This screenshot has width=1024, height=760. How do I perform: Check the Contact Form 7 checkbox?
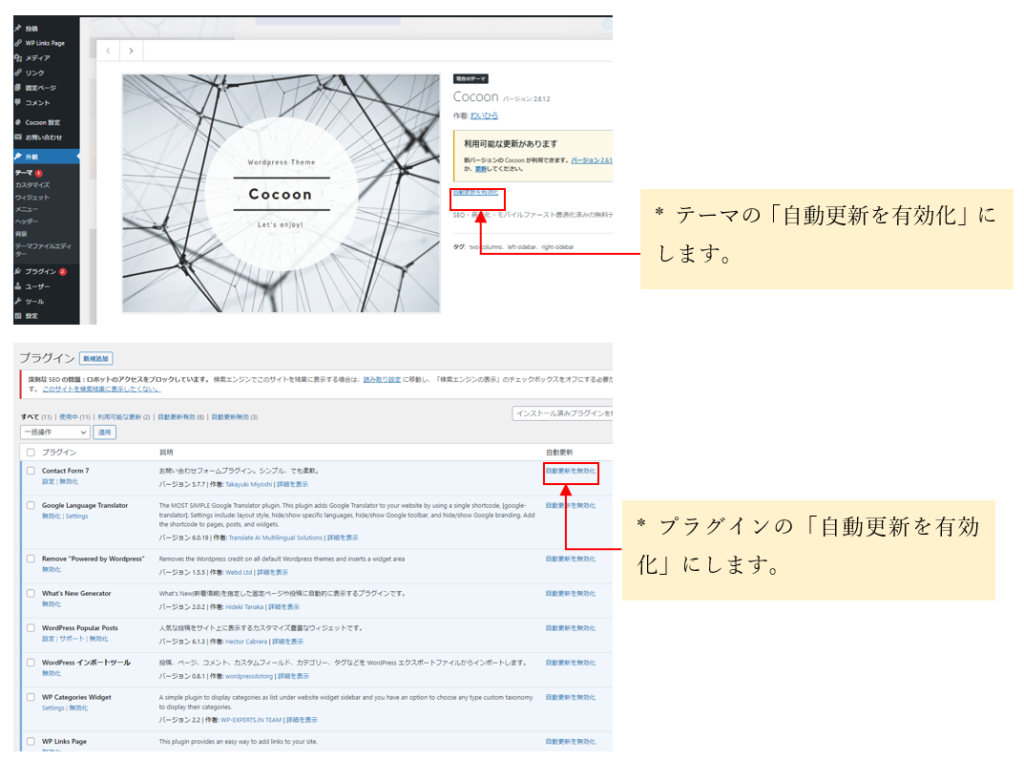pos(31,470)
